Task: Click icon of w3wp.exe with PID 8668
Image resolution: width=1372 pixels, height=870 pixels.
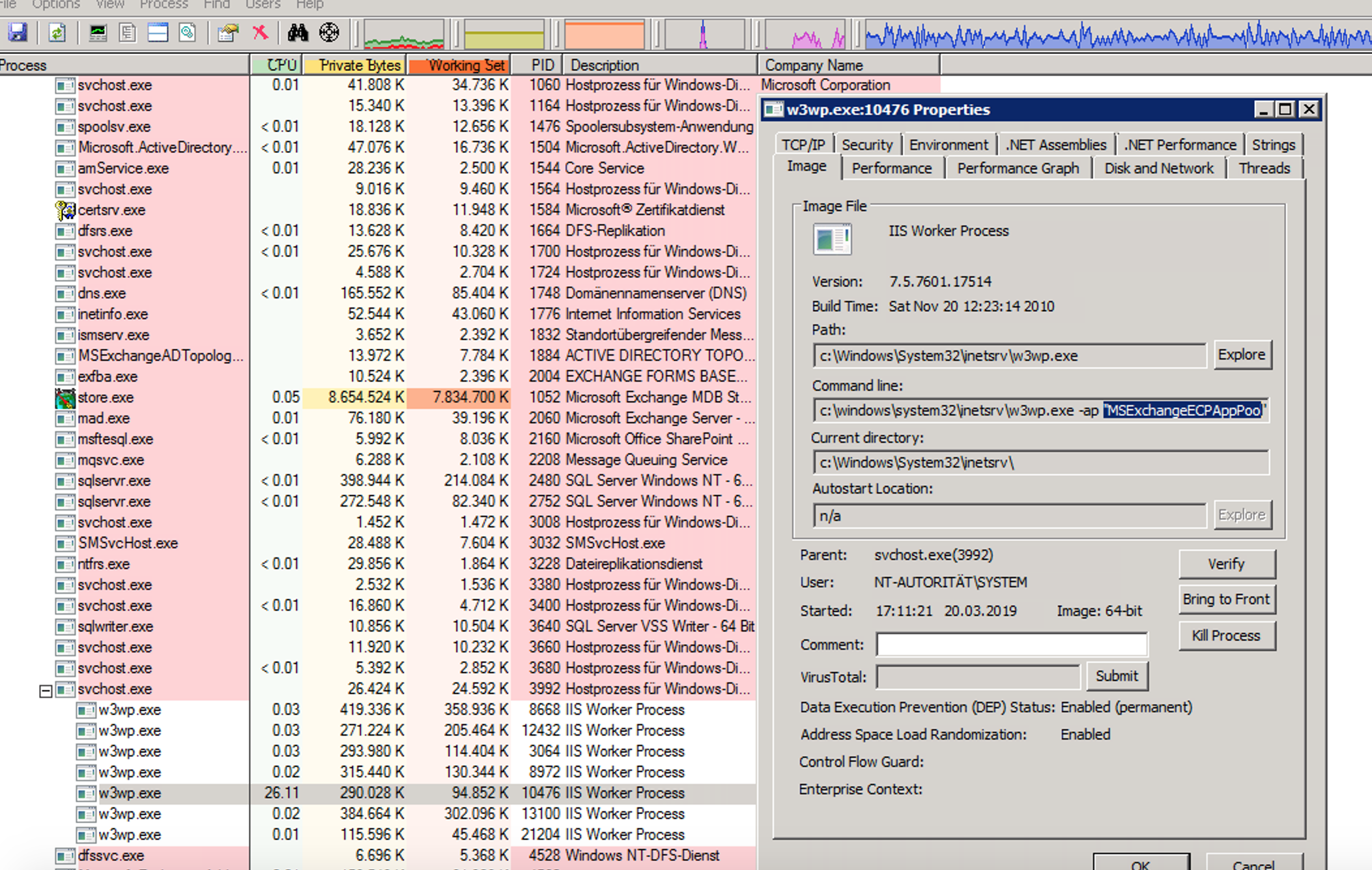Action: [86, 710]
